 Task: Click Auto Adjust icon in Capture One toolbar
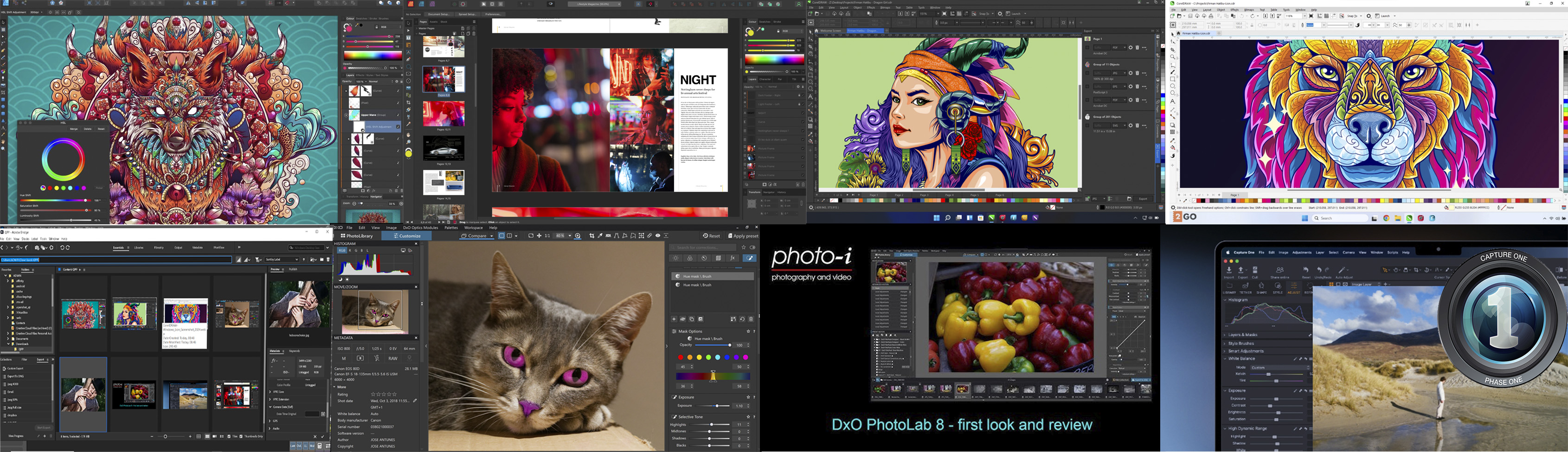point(1343,271)
